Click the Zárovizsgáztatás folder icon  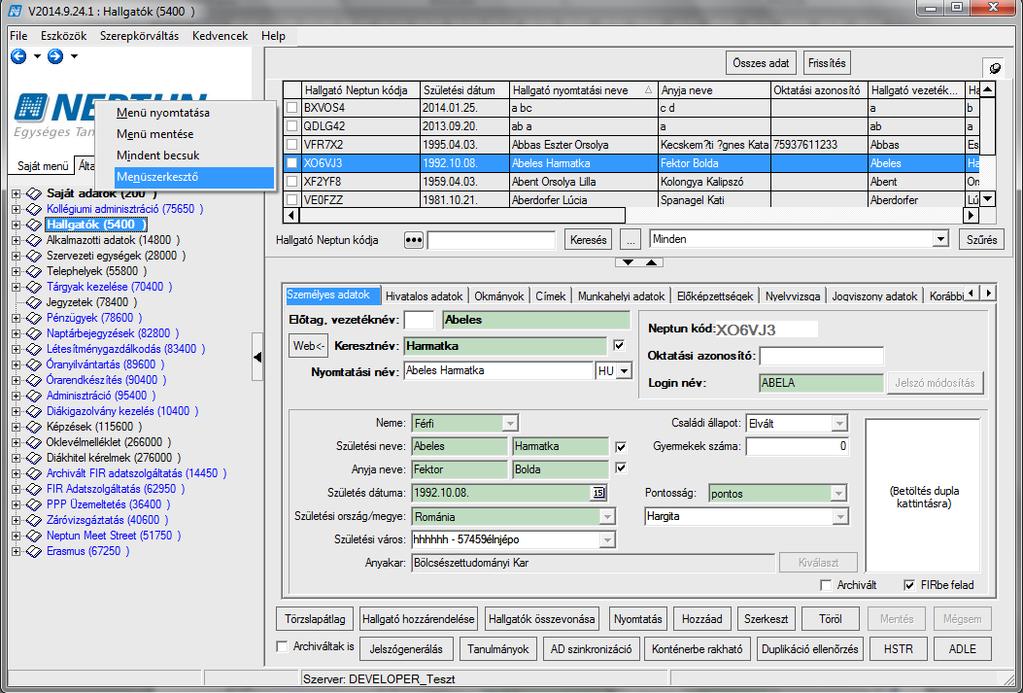click(34, 521)
